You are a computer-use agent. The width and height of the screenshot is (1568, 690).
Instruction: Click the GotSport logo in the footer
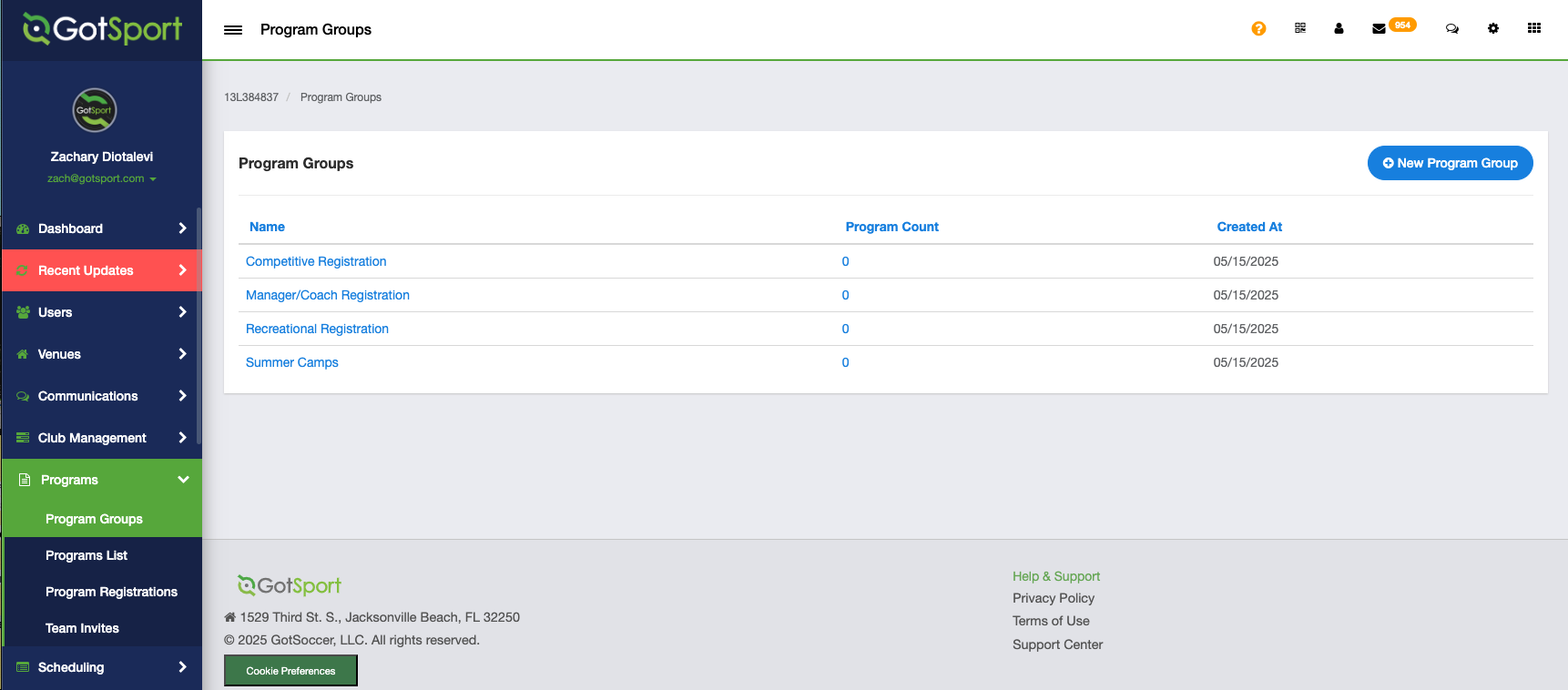(x=290, y=585)
